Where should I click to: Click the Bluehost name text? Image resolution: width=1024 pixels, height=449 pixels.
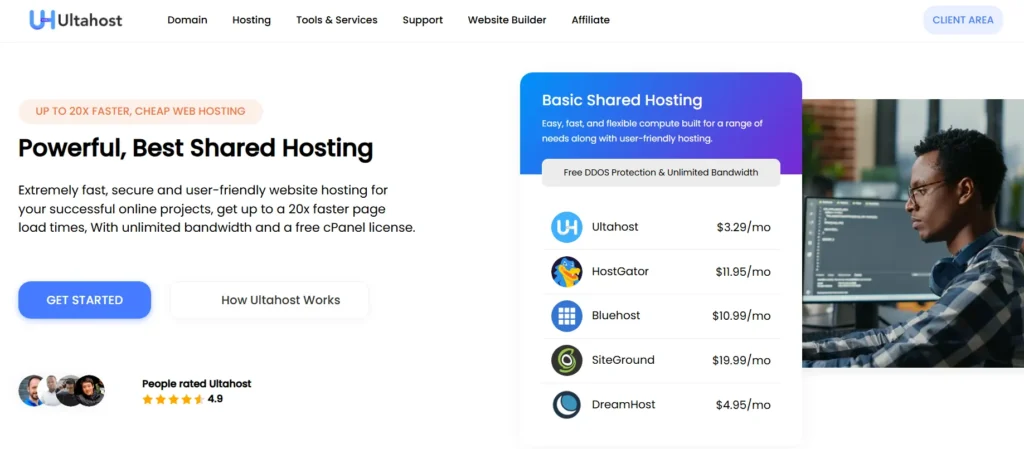tap(616, 315)
